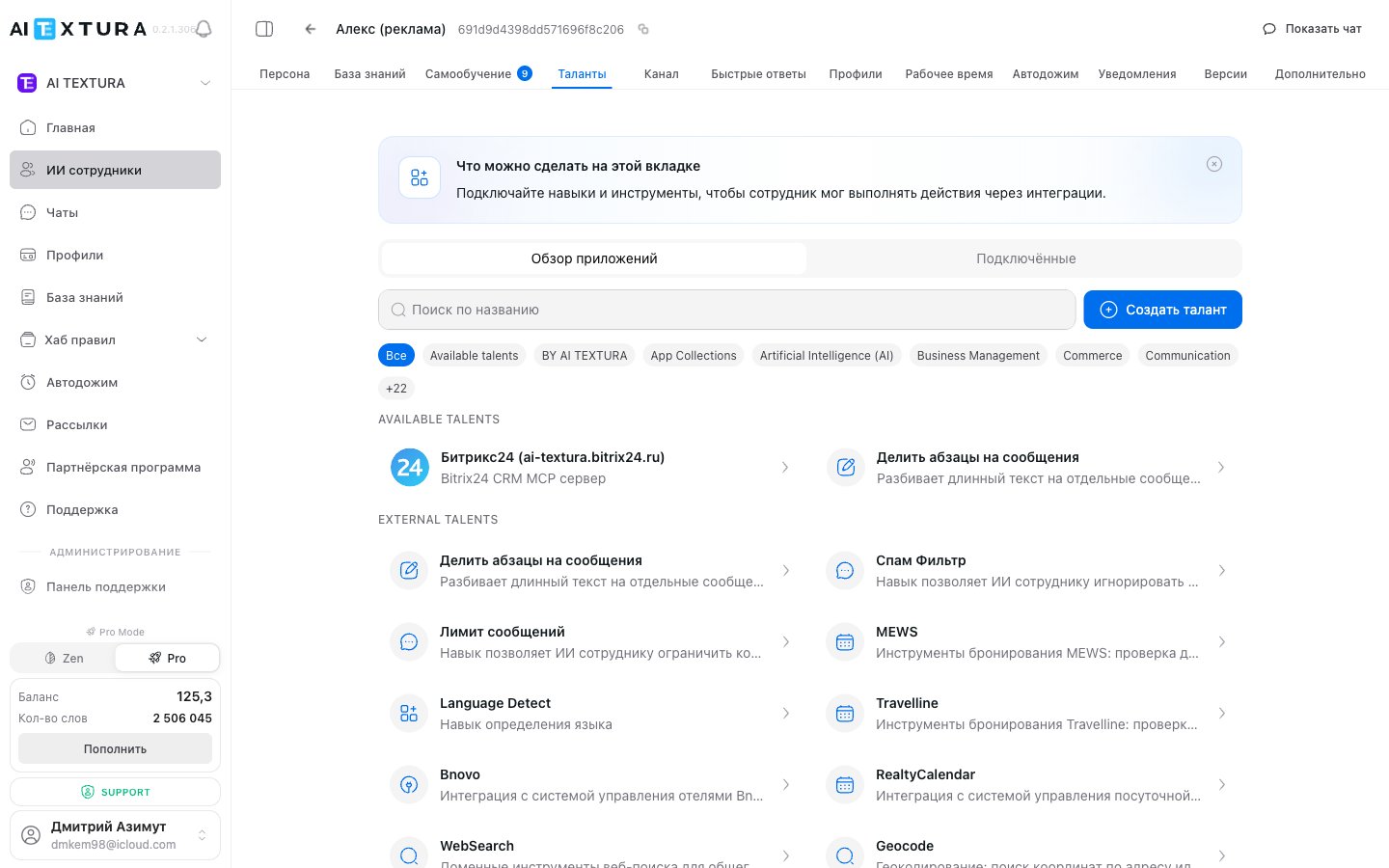
Task: Click the Поиск по названию search field
Action: (x=727, y=310)
